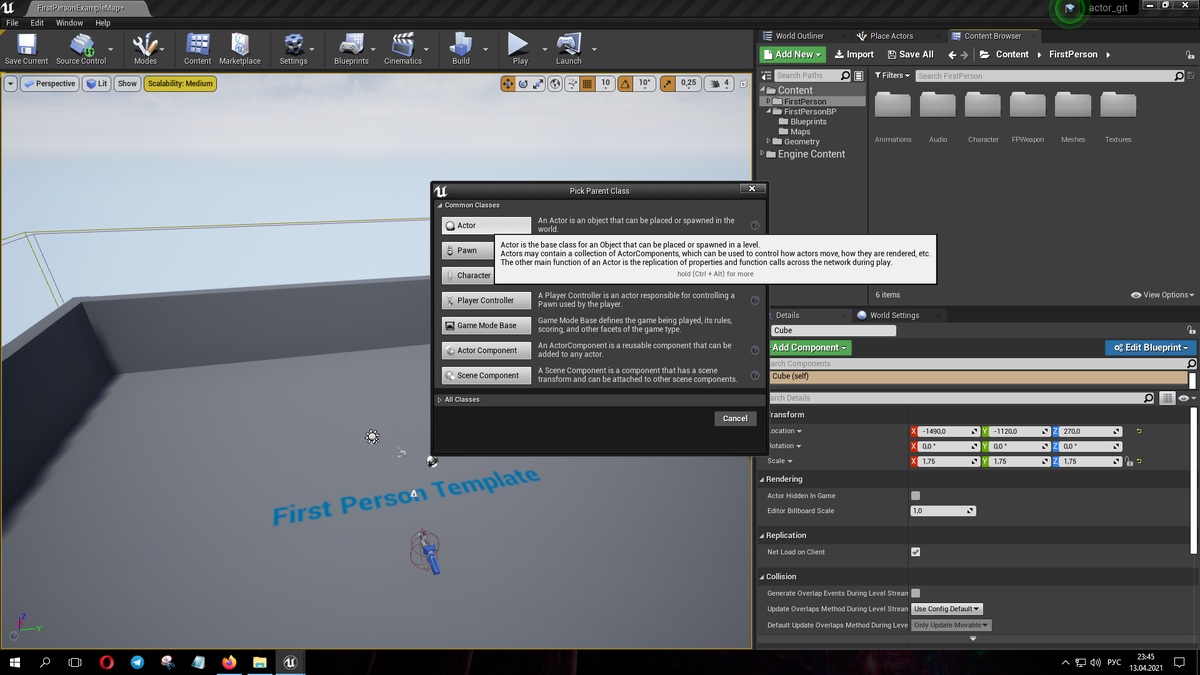This screenshot has height=675, width=1200.
Task: Toggle Actor Hidden In Game checkbox
Action: 915,495
